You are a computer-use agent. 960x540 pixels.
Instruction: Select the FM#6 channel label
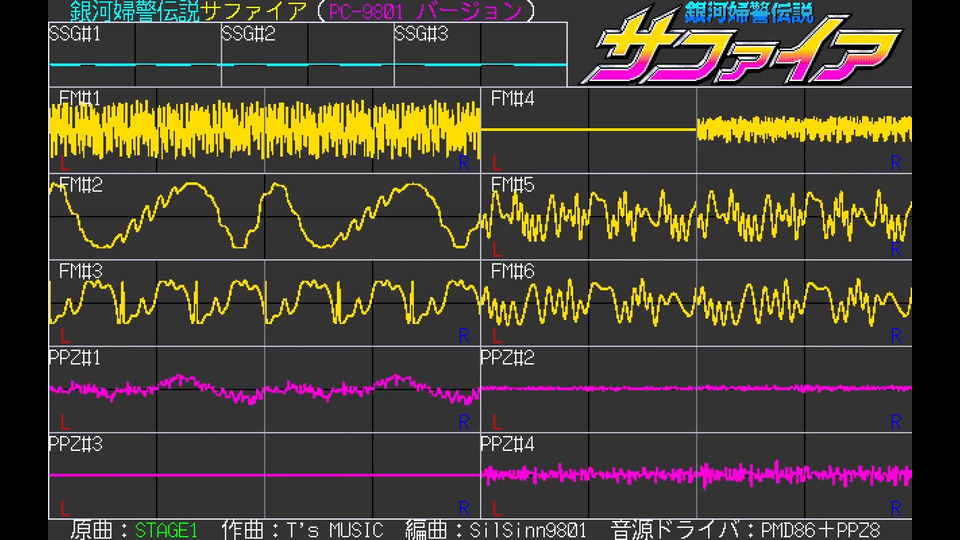[512, 271]
